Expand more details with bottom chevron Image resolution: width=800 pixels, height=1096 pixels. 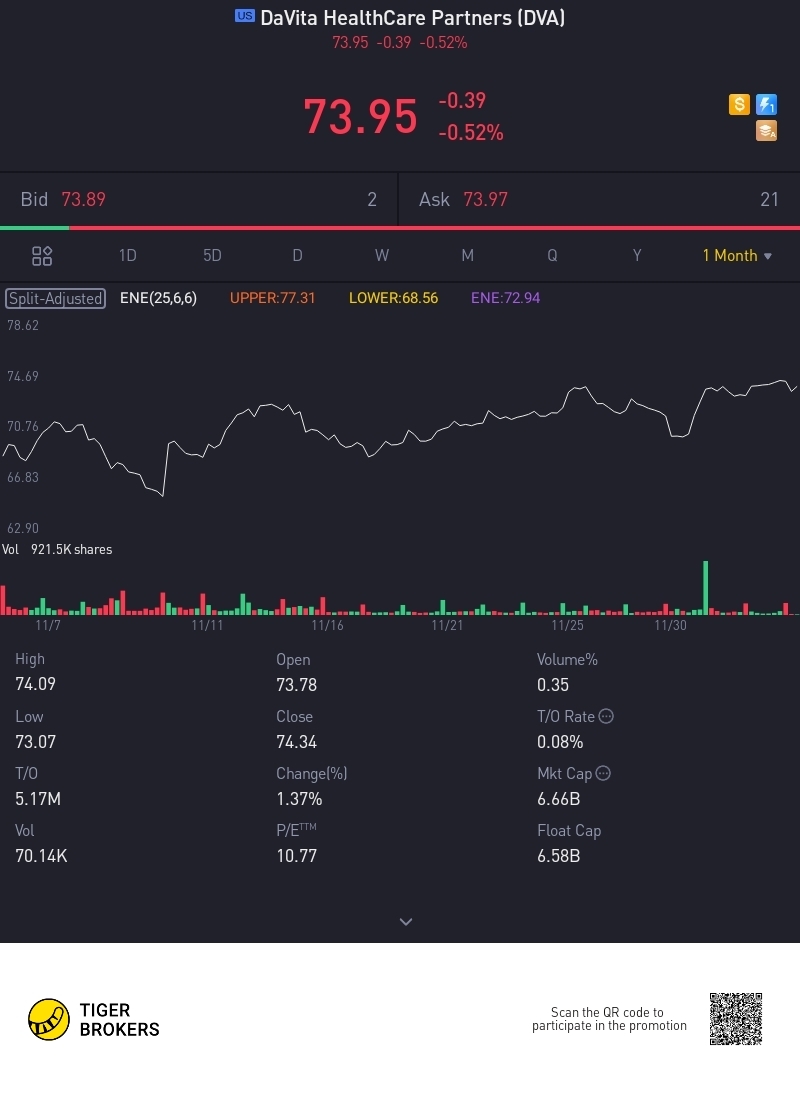pos(406,921)
